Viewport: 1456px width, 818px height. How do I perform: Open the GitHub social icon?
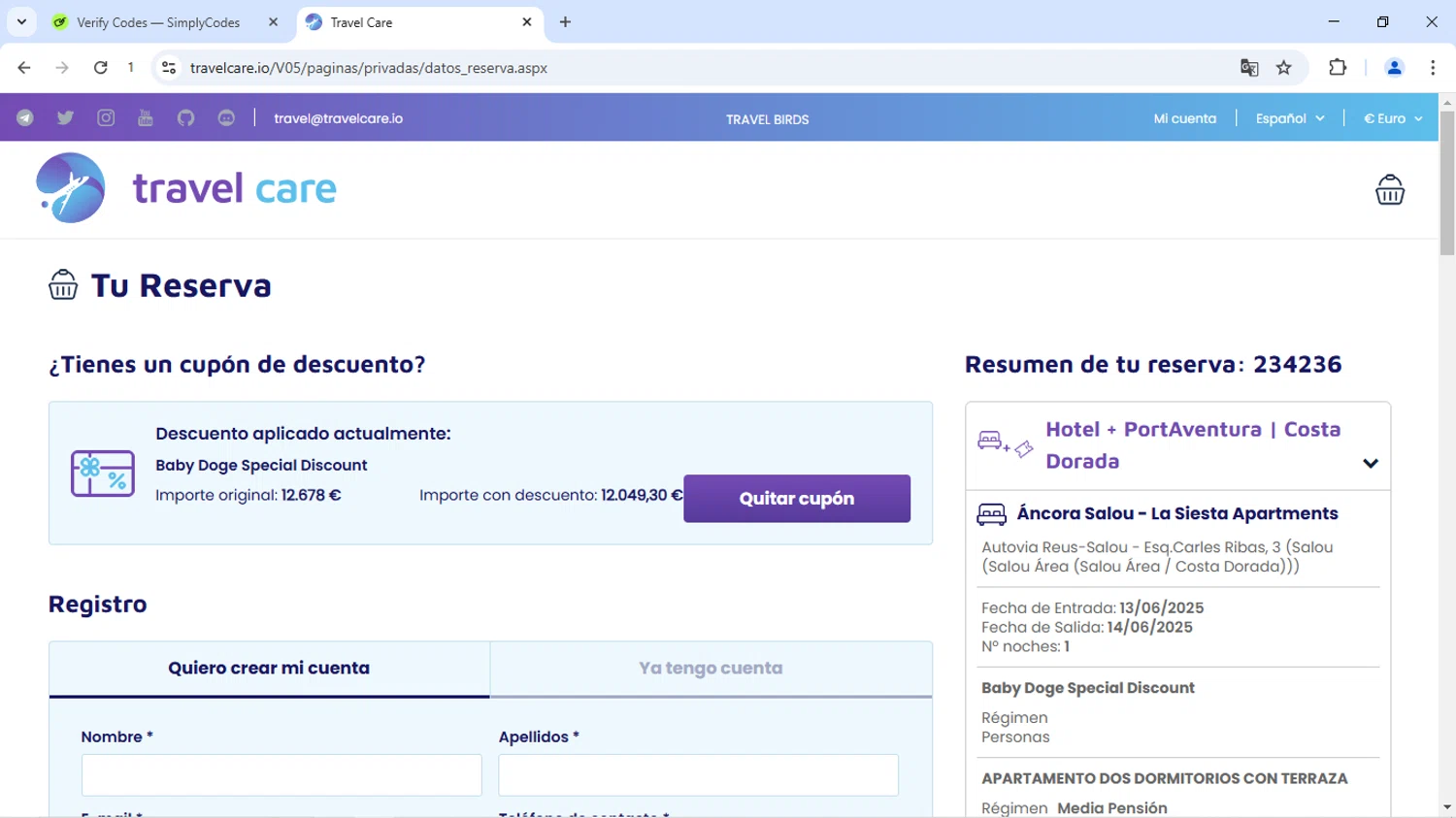[185, 118]
